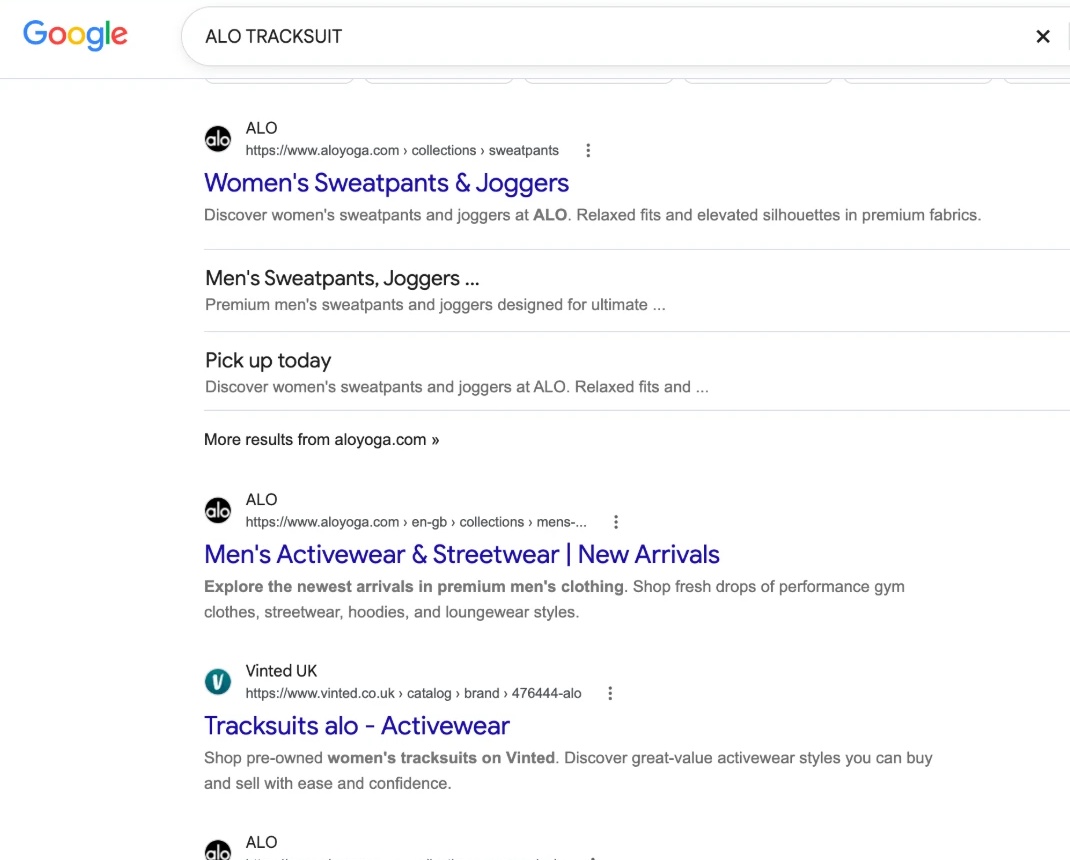Click the Vinted UK site name

tap(281, 671)
